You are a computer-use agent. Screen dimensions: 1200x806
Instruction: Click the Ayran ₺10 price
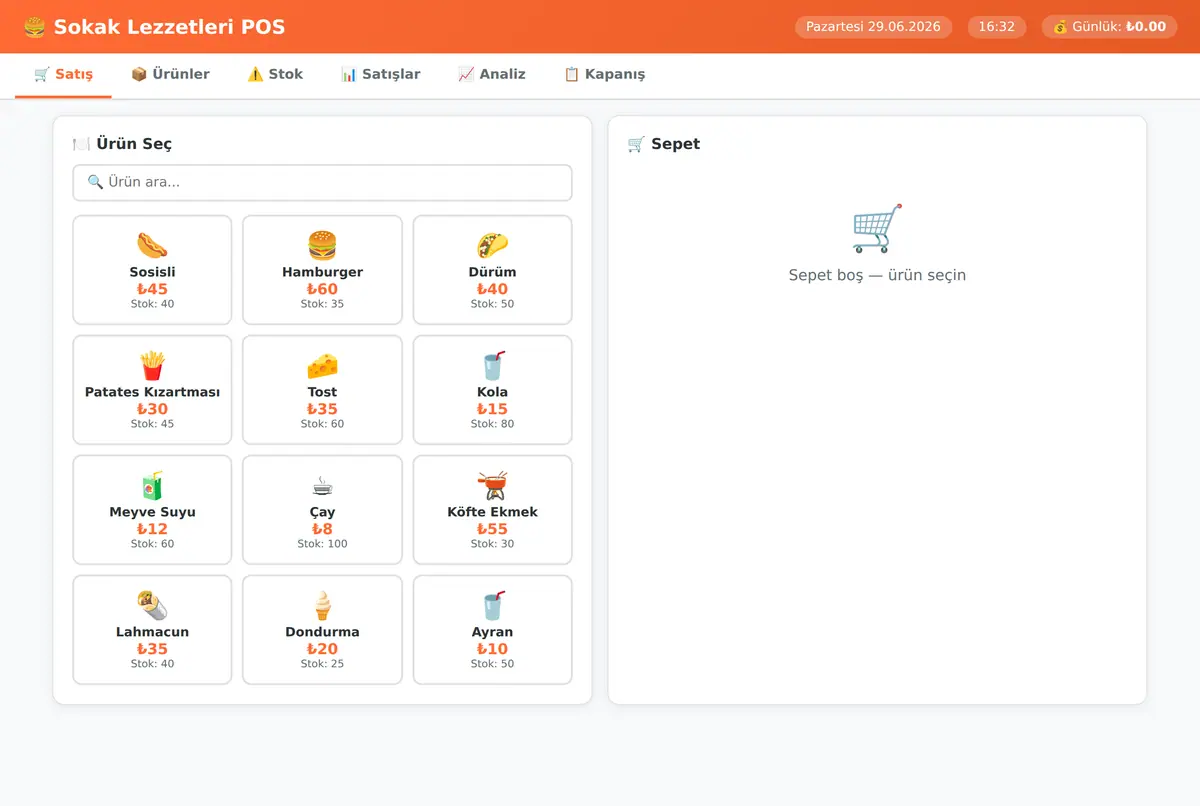coord(492,649)
